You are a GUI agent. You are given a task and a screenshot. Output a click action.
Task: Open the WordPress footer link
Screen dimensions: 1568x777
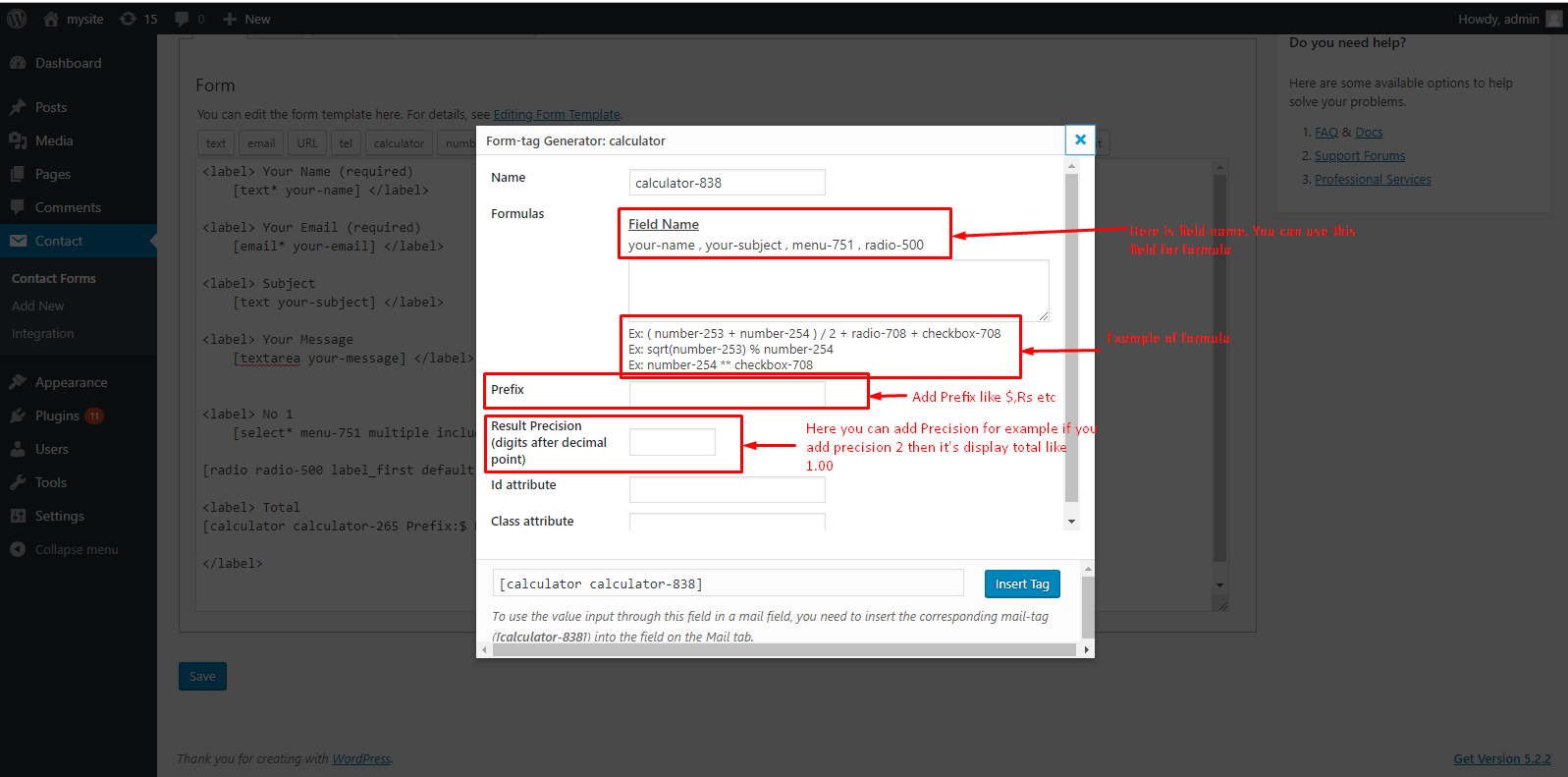tap(361, 758)
